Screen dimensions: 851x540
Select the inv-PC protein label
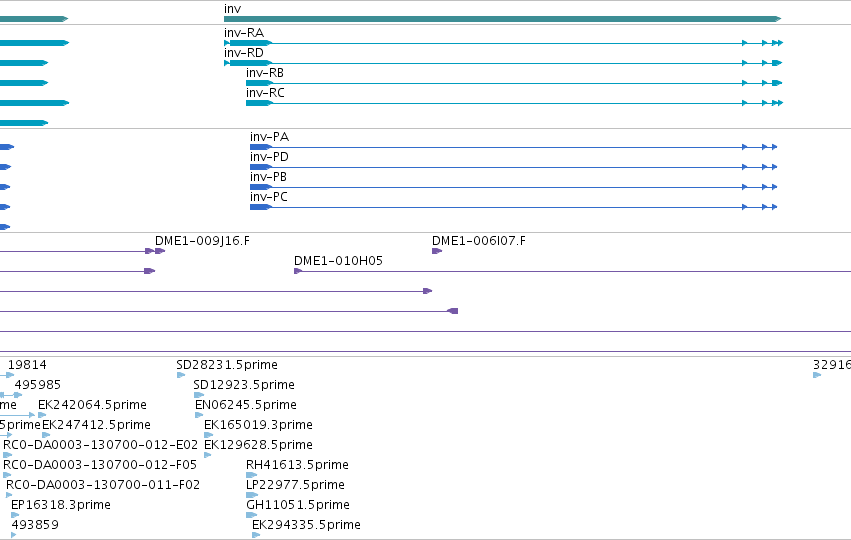[269, 197]
